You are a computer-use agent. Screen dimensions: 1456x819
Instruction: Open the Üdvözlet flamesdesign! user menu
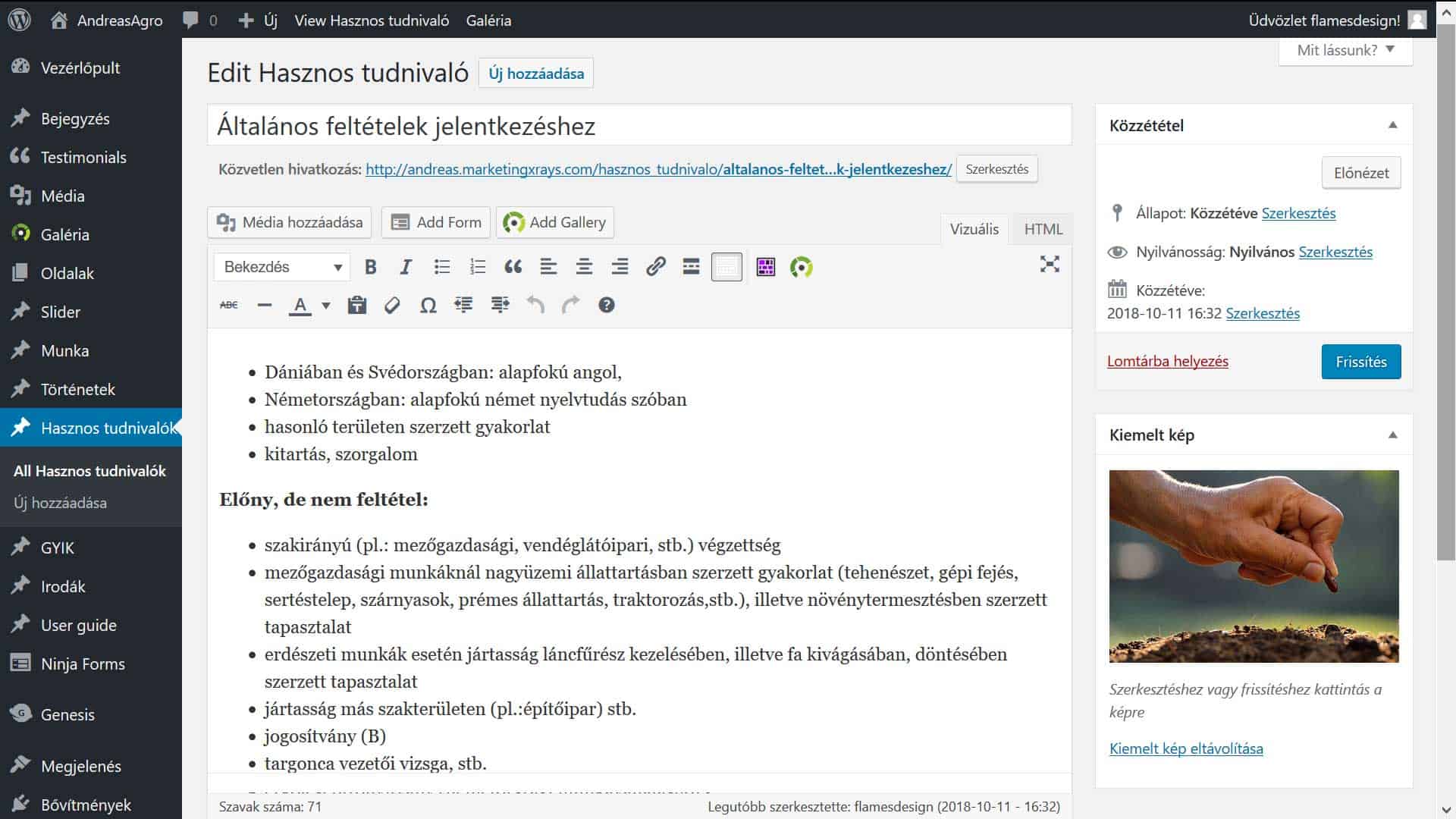1338,20
